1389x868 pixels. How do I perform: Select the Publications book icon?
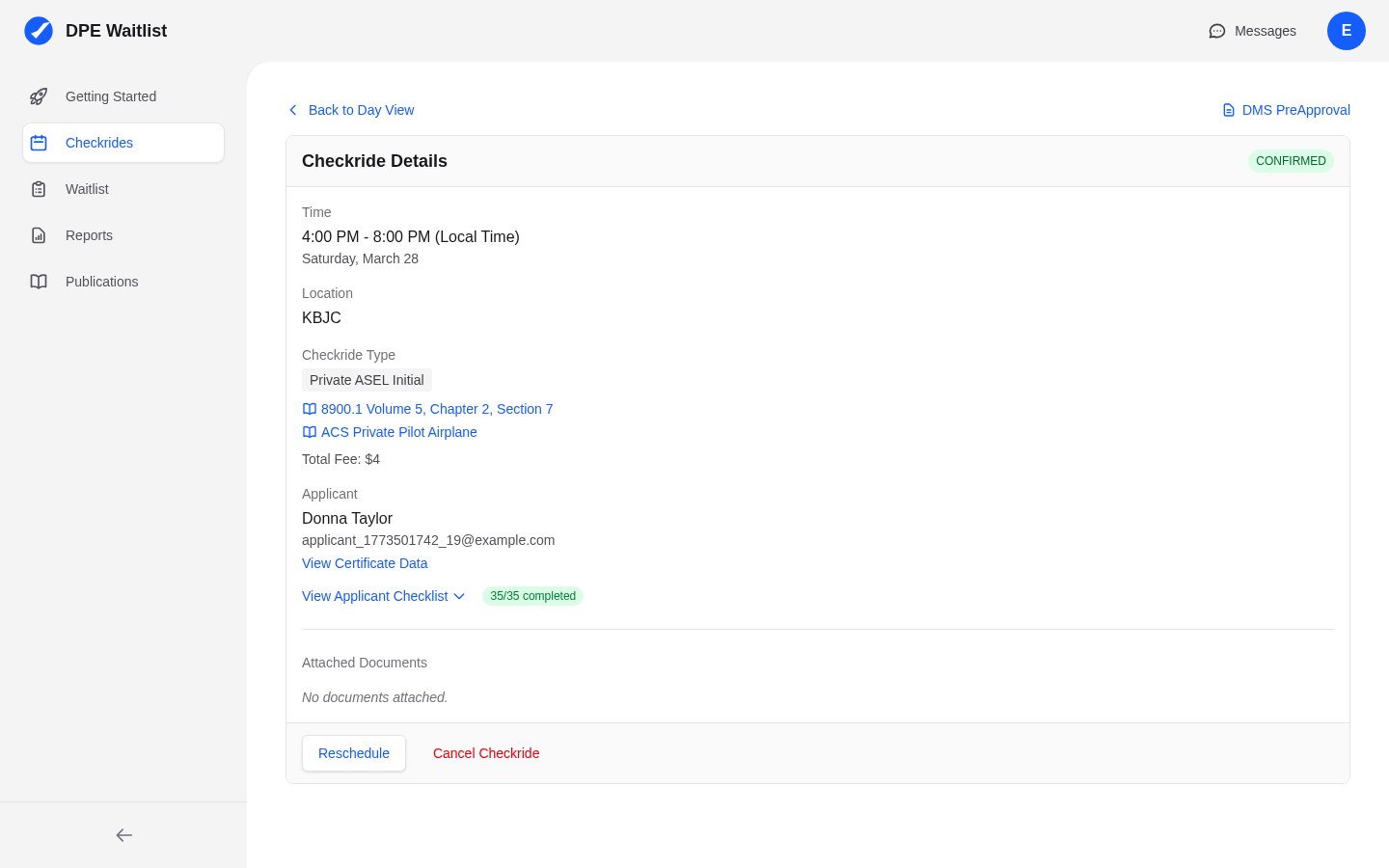point(38,282)
